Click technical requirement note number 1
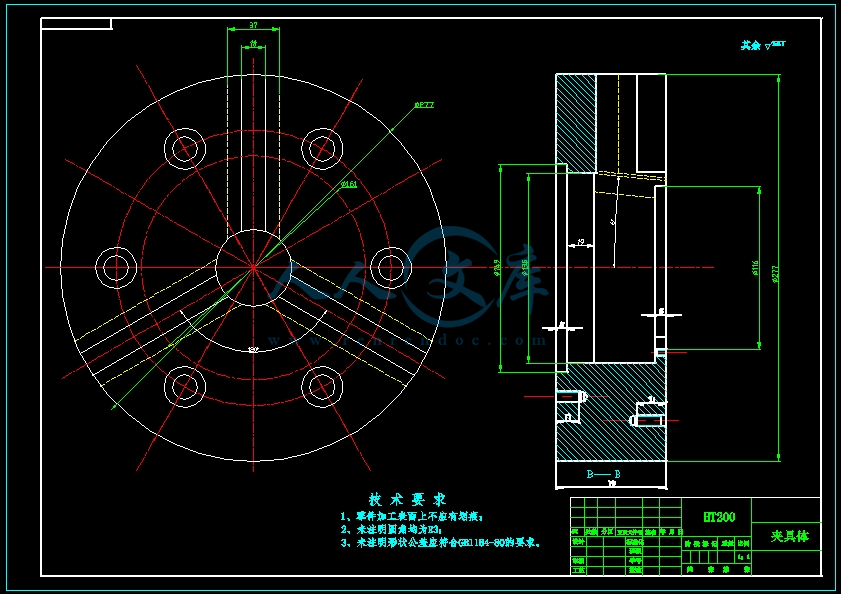Image resolution: width=841 pixels, height=594 pixels. point(412,517)
